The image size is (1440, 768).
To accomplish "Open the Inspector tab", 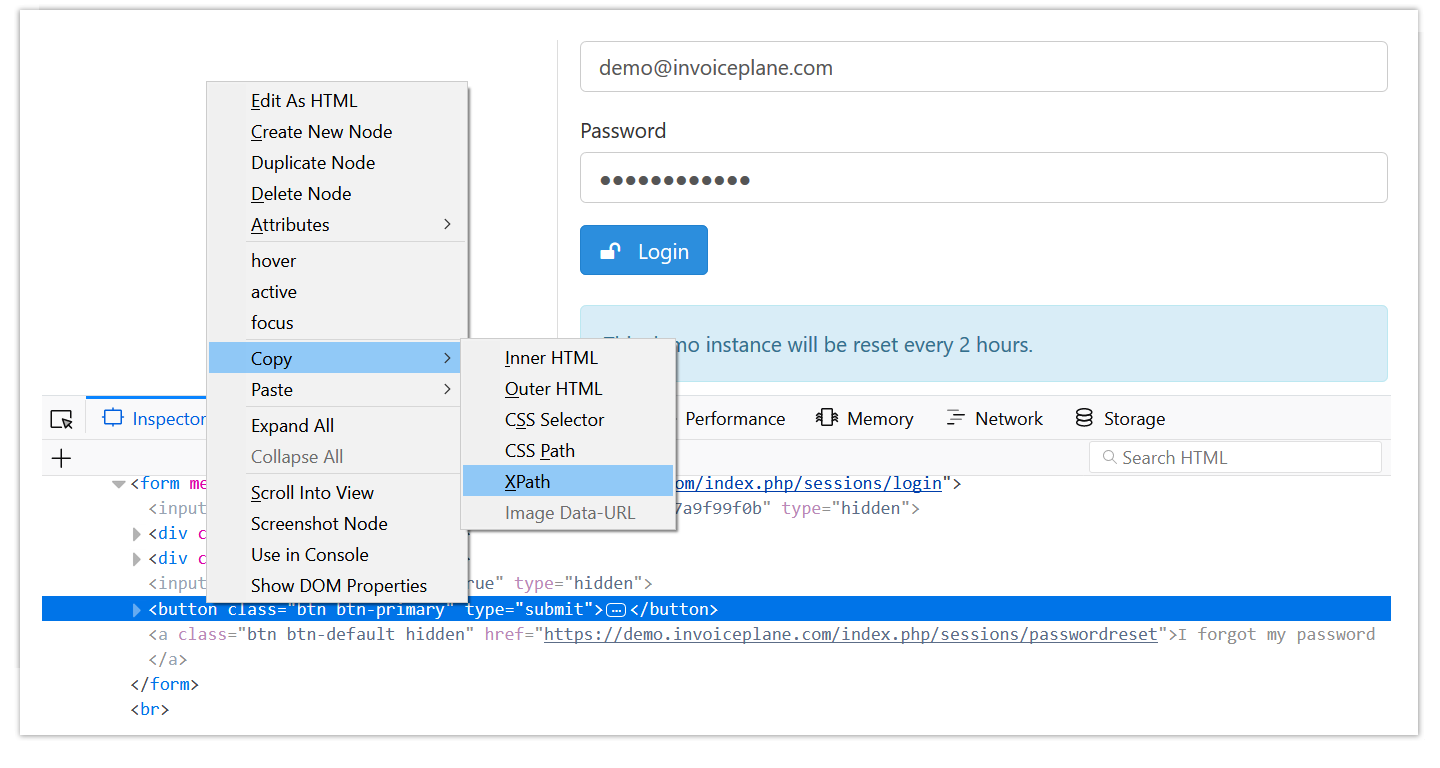I will point(155,418).
